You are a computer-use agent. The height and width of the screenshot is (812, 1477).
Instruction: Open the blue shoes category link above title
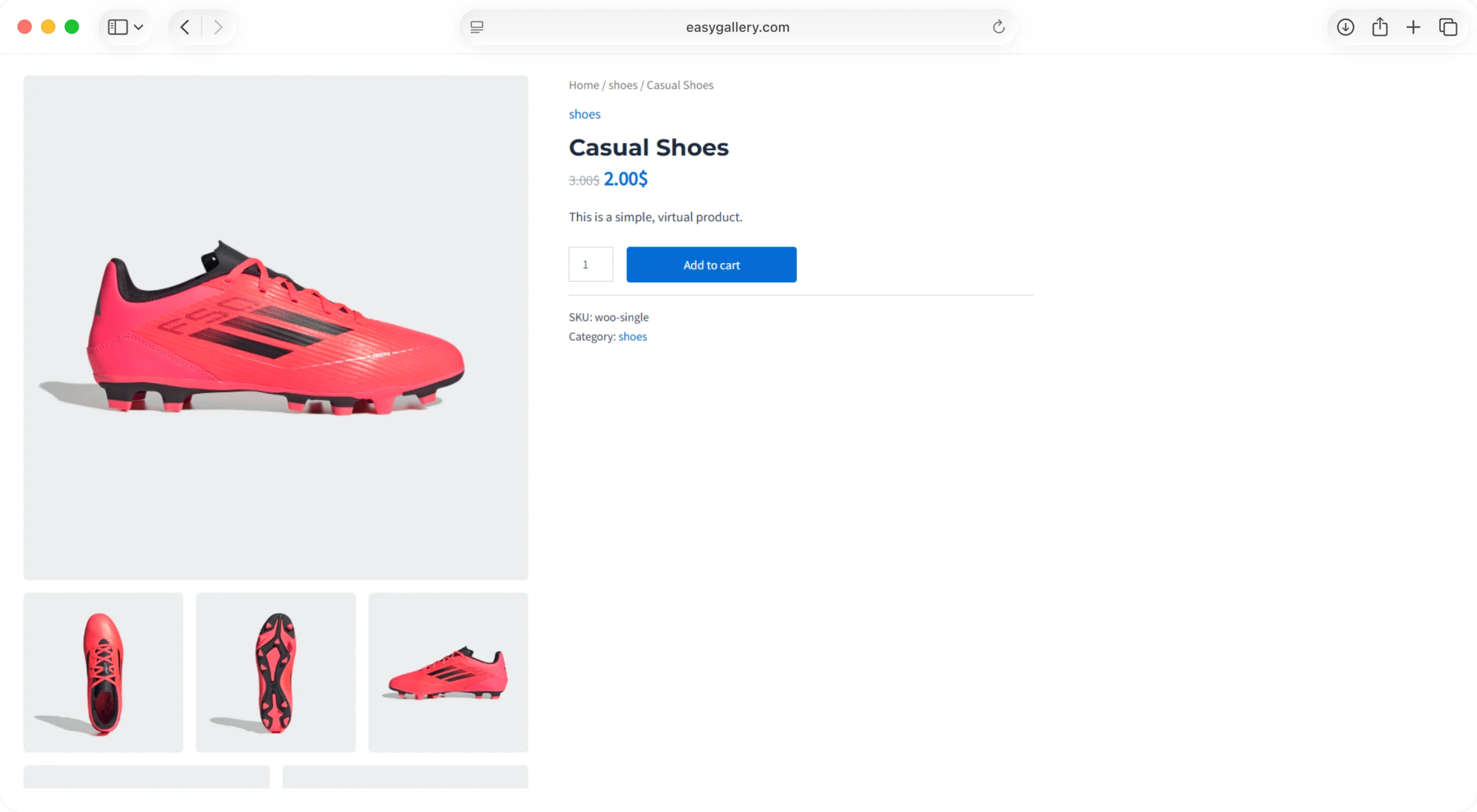(x=584, y=114)
